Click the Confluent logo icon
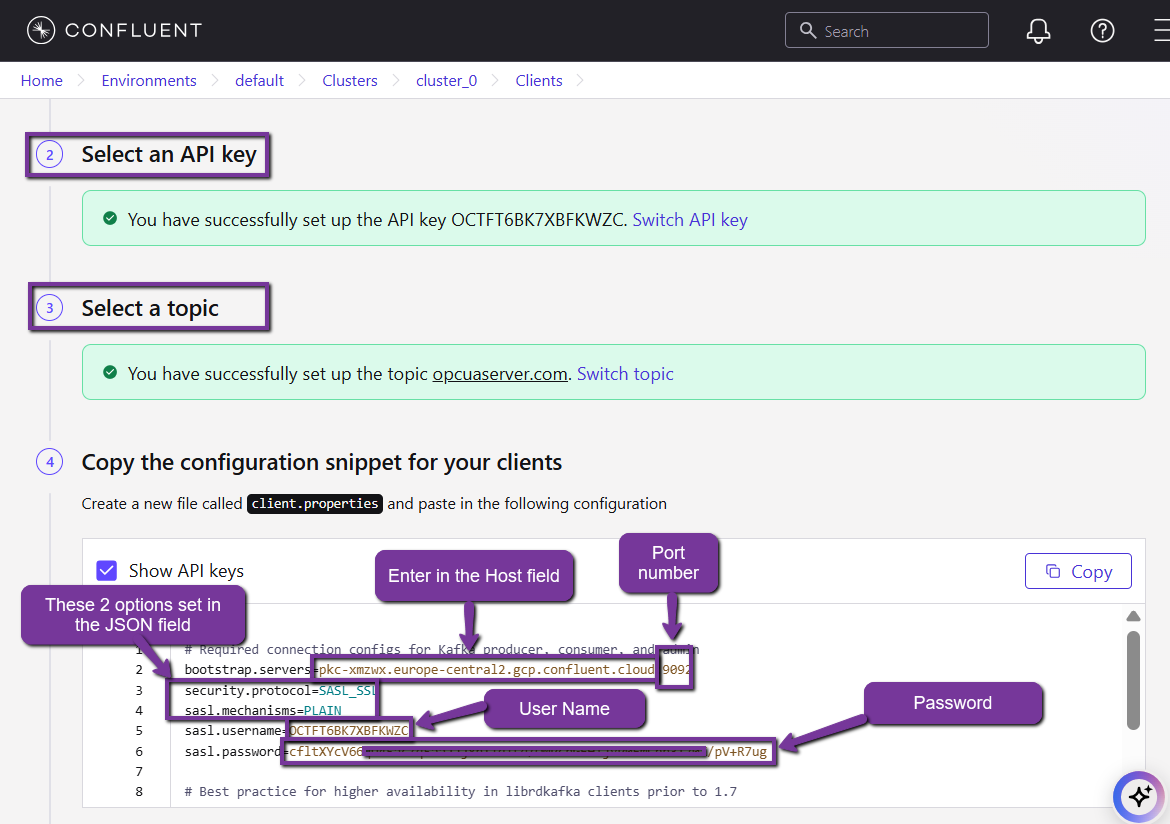Viewport: 1170px width, 824px height. click(x=41, y=31)
